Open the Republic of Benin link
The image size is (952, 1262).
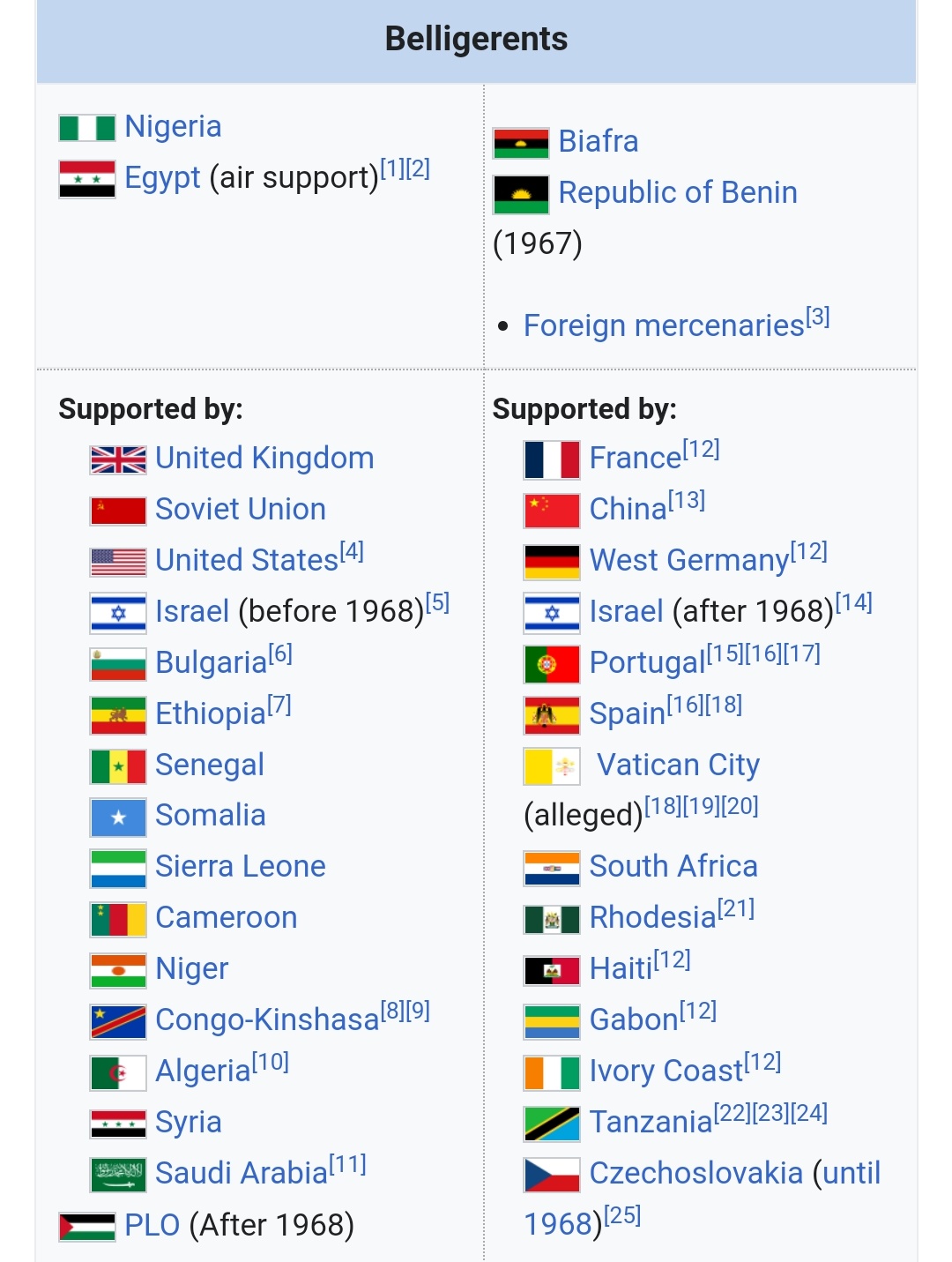(677, 193)
